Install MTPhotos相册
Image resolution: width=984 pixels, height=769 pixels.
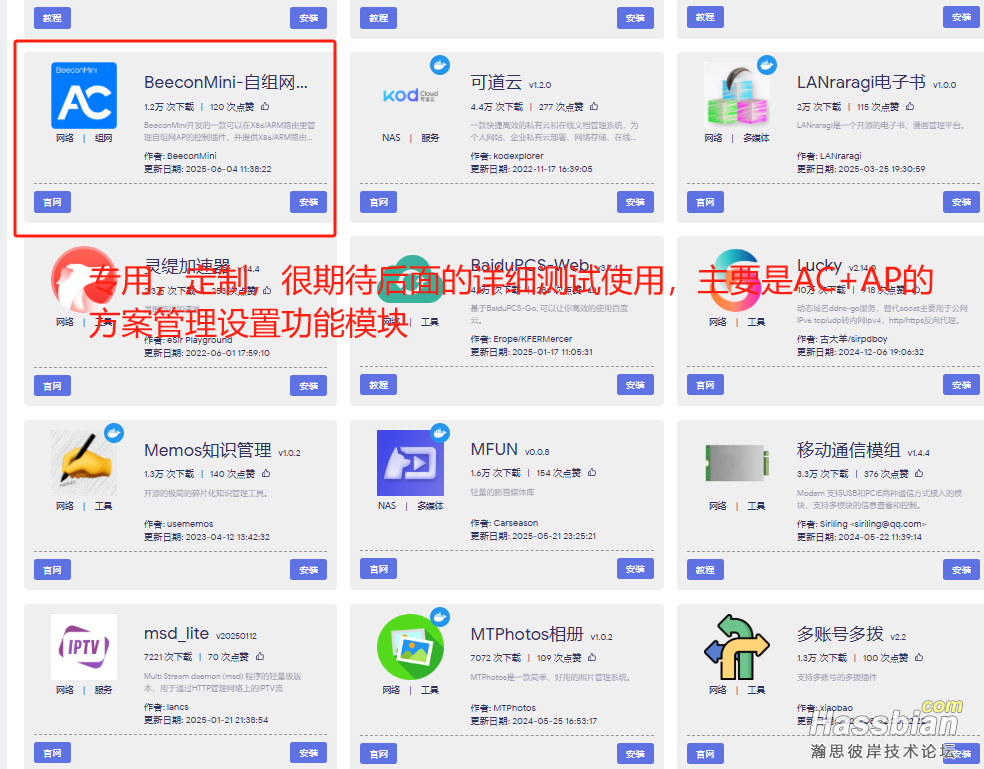pos(635,754)
